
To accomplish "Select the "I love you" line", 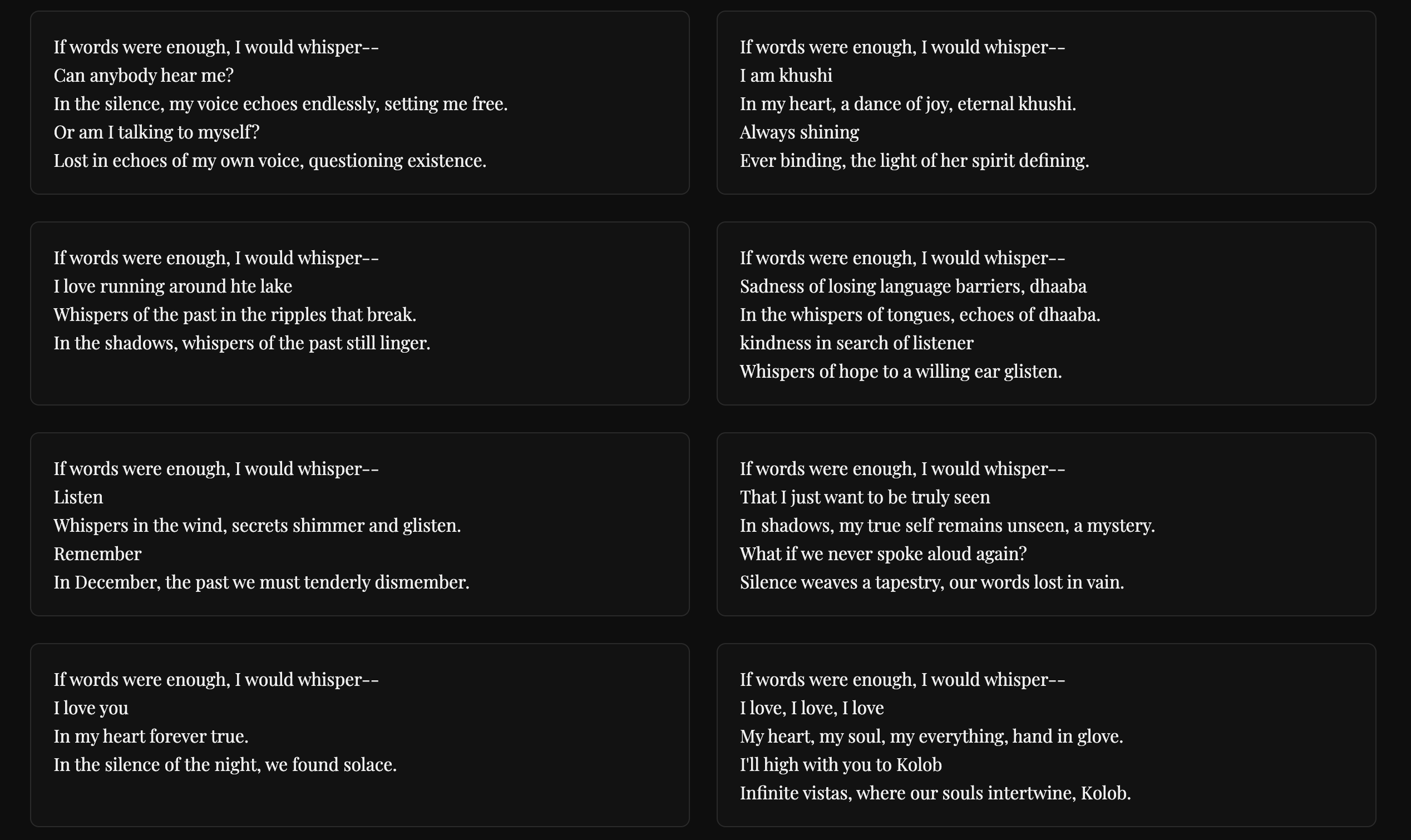I will (91, 708).
